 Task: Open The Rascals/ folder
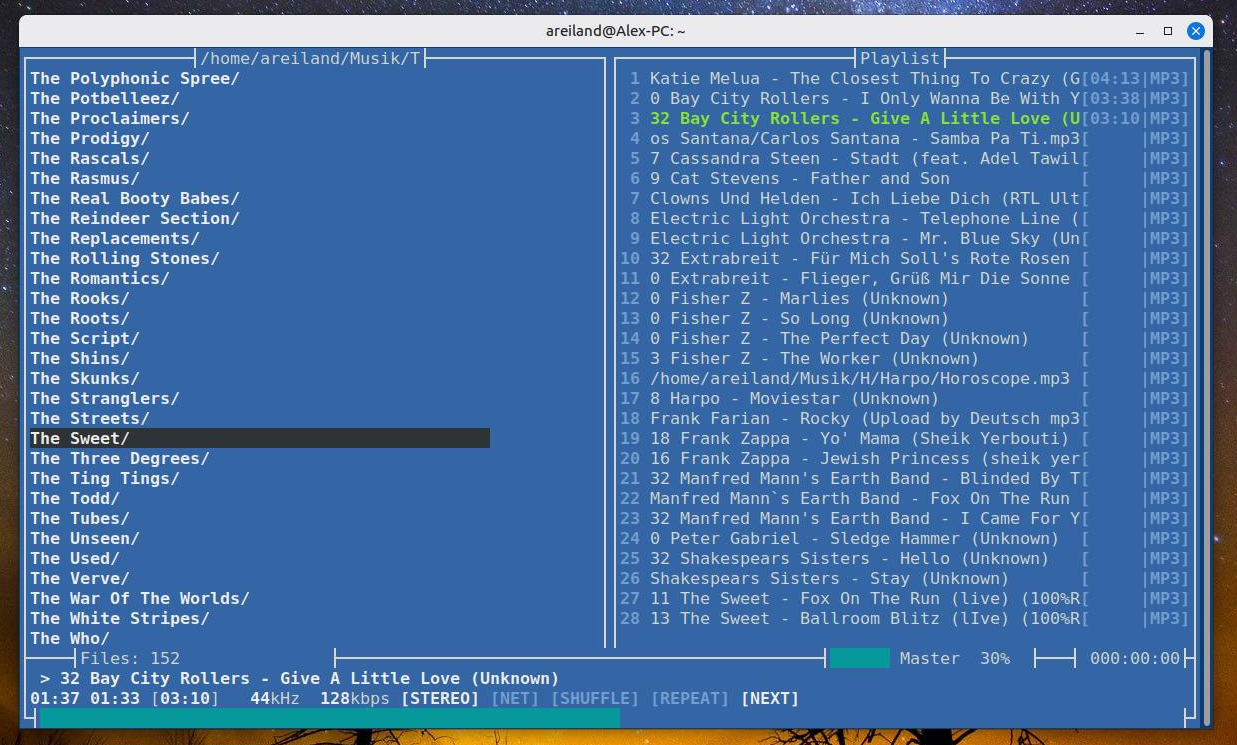[x=90, y=158]
